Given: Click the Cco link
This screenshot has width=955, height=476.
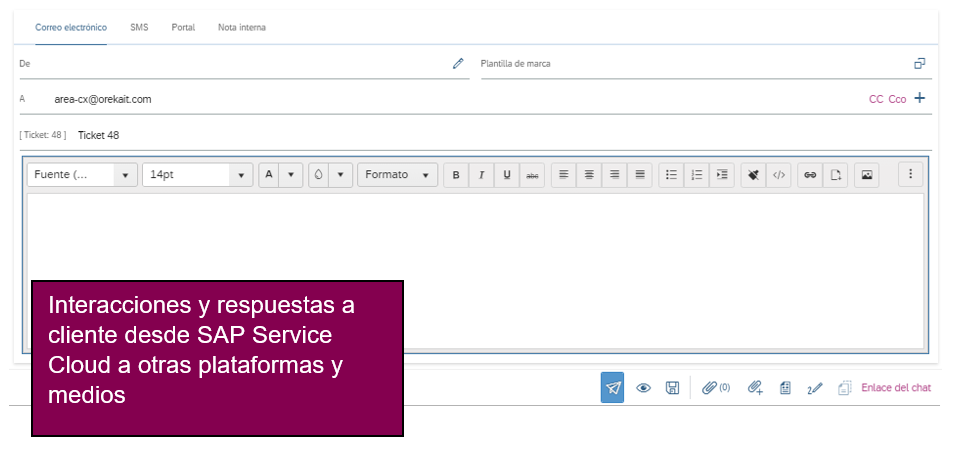Looking at the screenshot, I should (897, 99).
